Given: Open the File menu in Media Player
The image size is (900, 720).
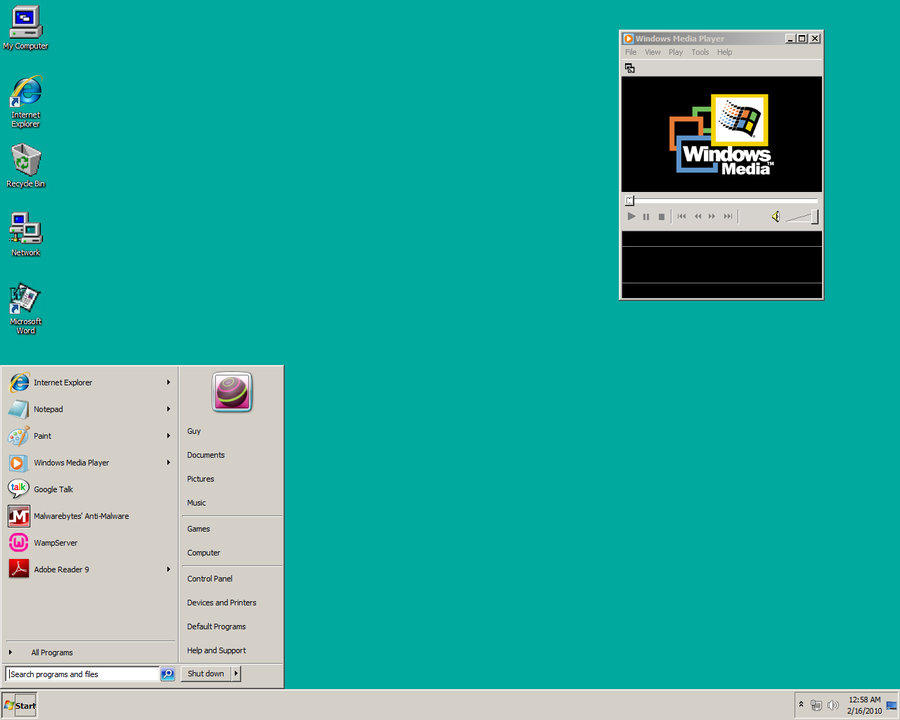Looking at the screenshot, I should 631,52.
